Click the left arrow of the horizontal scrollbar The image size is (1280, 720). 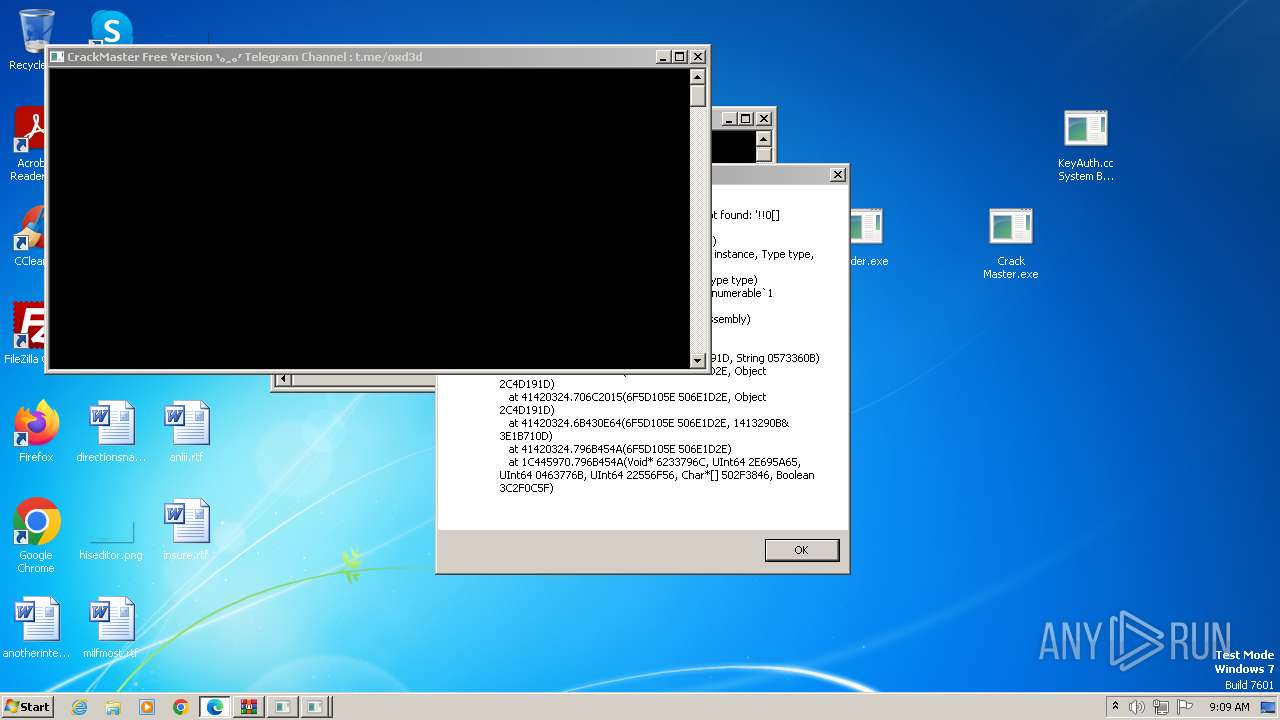point(282,379)
